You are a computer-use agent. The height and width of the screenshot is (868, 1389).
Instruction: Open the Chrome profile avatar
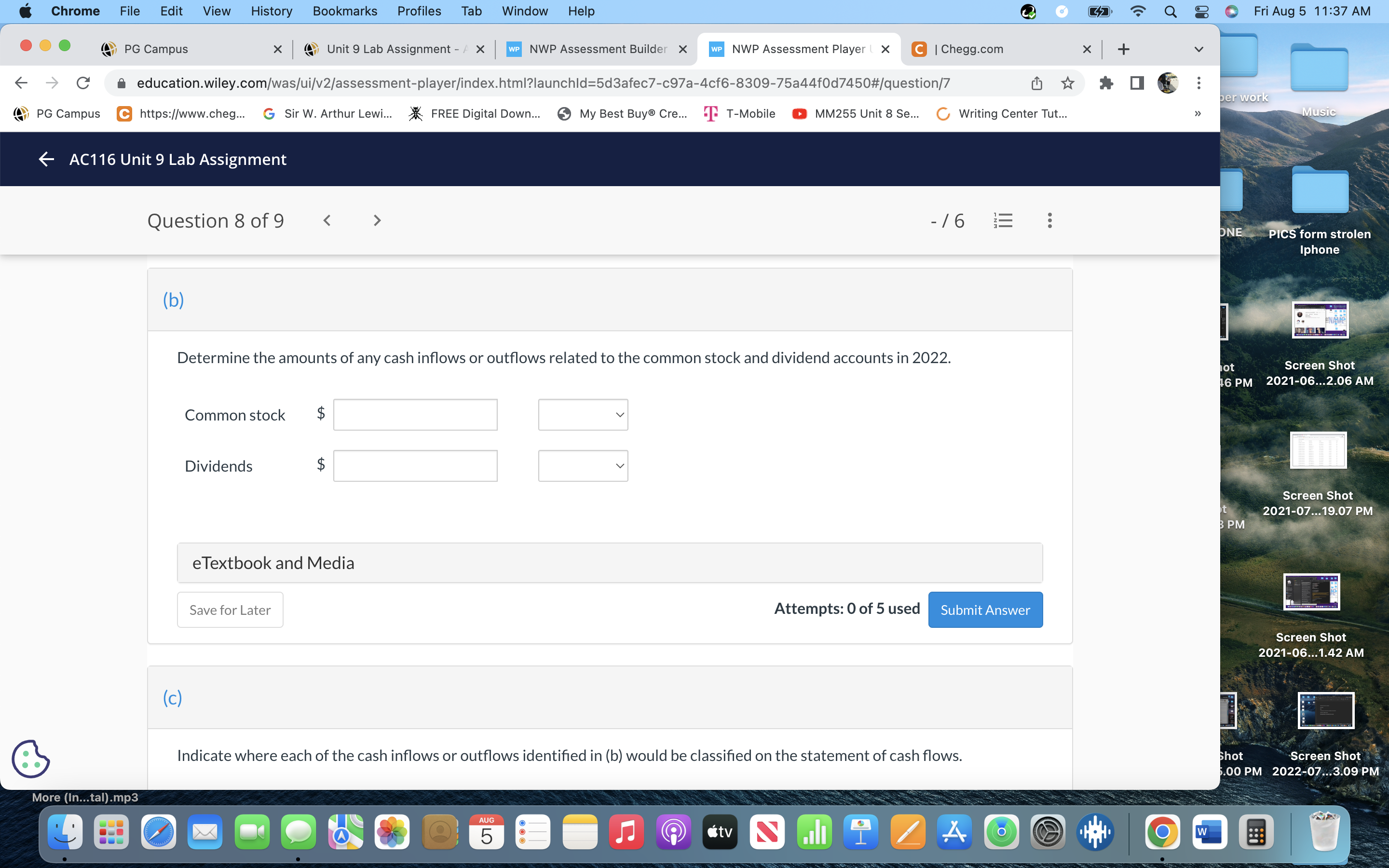coord(1168,82)
